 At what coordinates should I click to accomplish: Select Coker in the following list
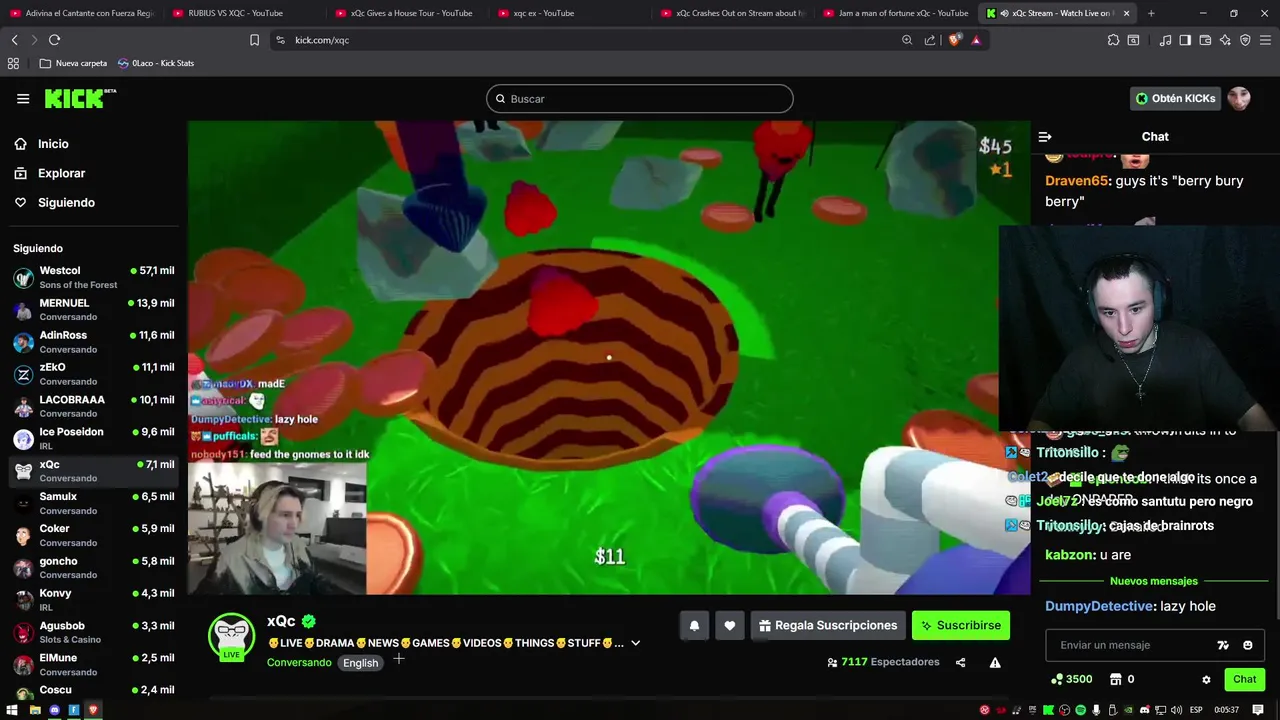tap(93, 535)
